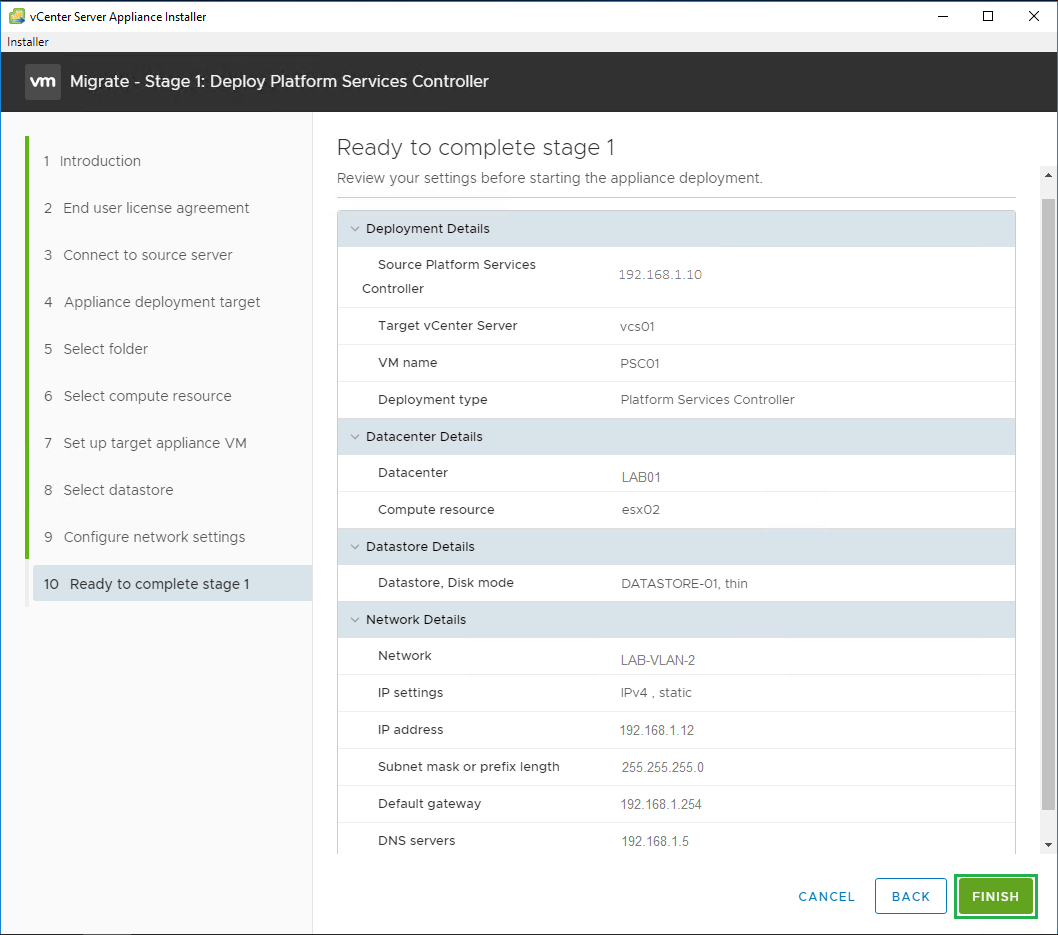This screenshot has width=1058, height=935.
Task: Collapse the Datacenter Details section
Action: (354, 437)
